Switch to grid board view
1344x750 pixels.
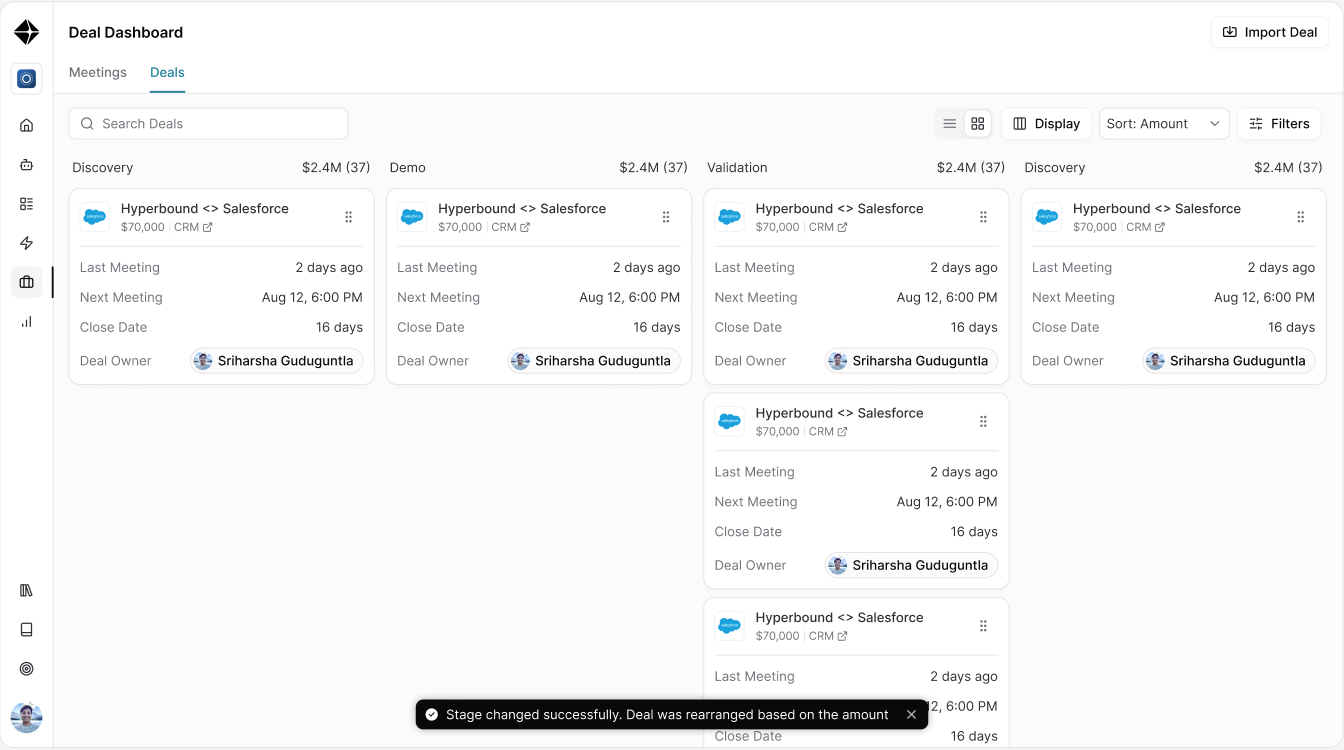[x=978, y=124]
